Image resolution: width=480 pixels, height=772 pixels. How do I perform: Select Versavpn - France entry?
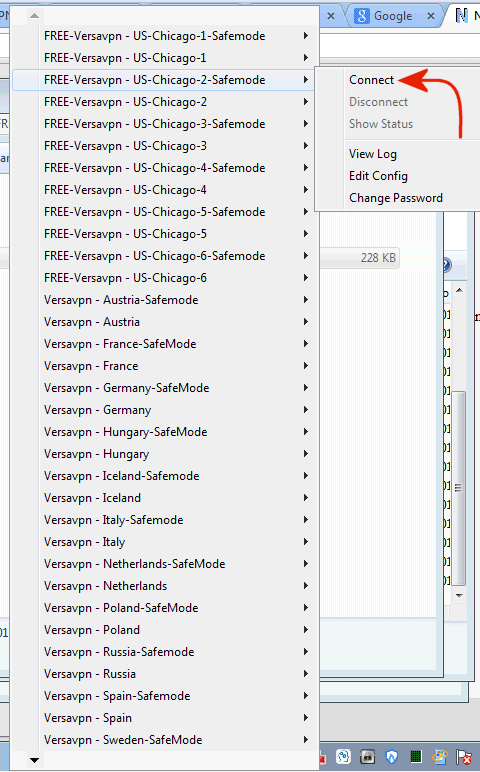[x=162, y=366]
